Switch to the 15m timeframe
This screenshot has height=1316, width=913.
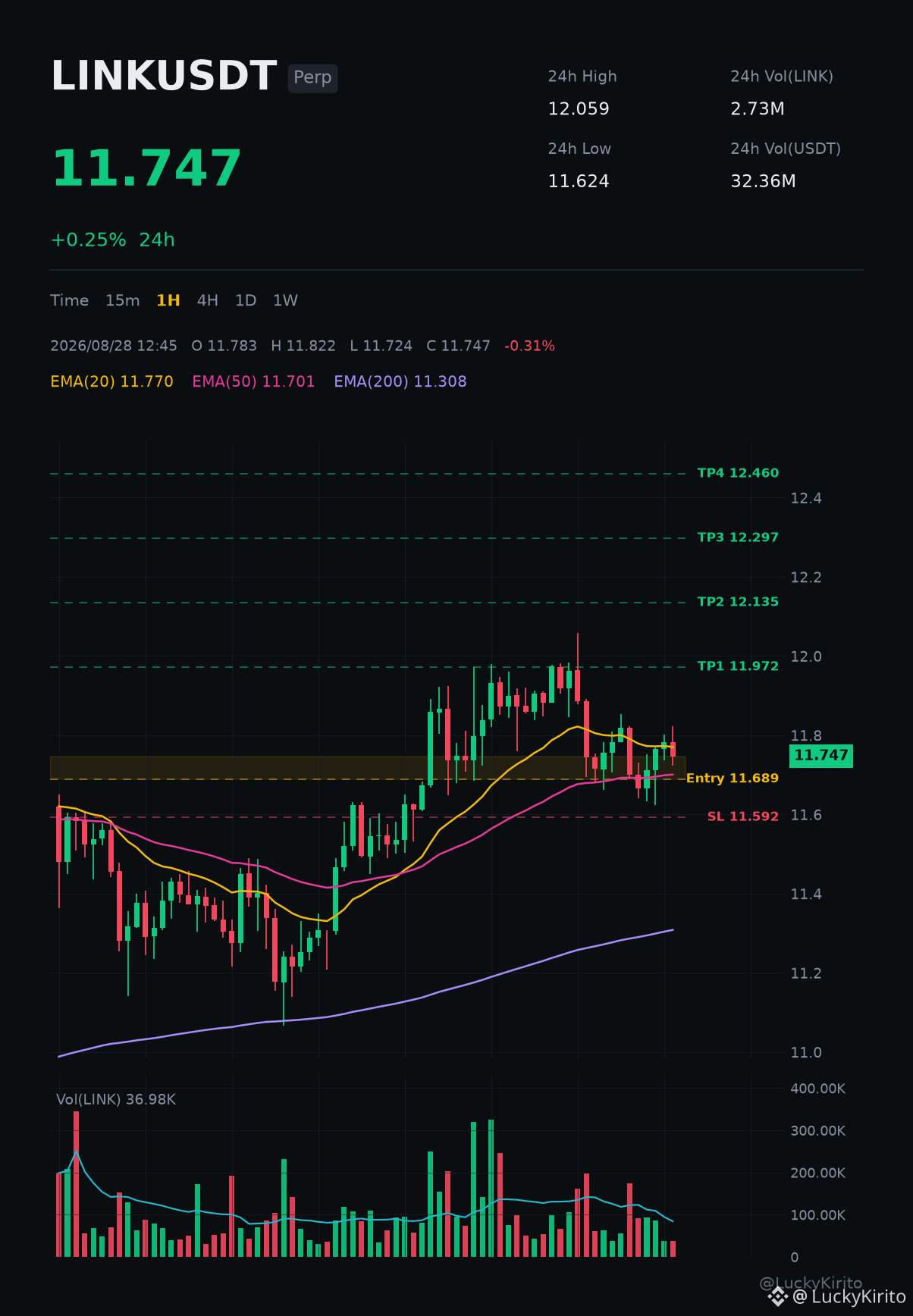(x=122, y=301)
